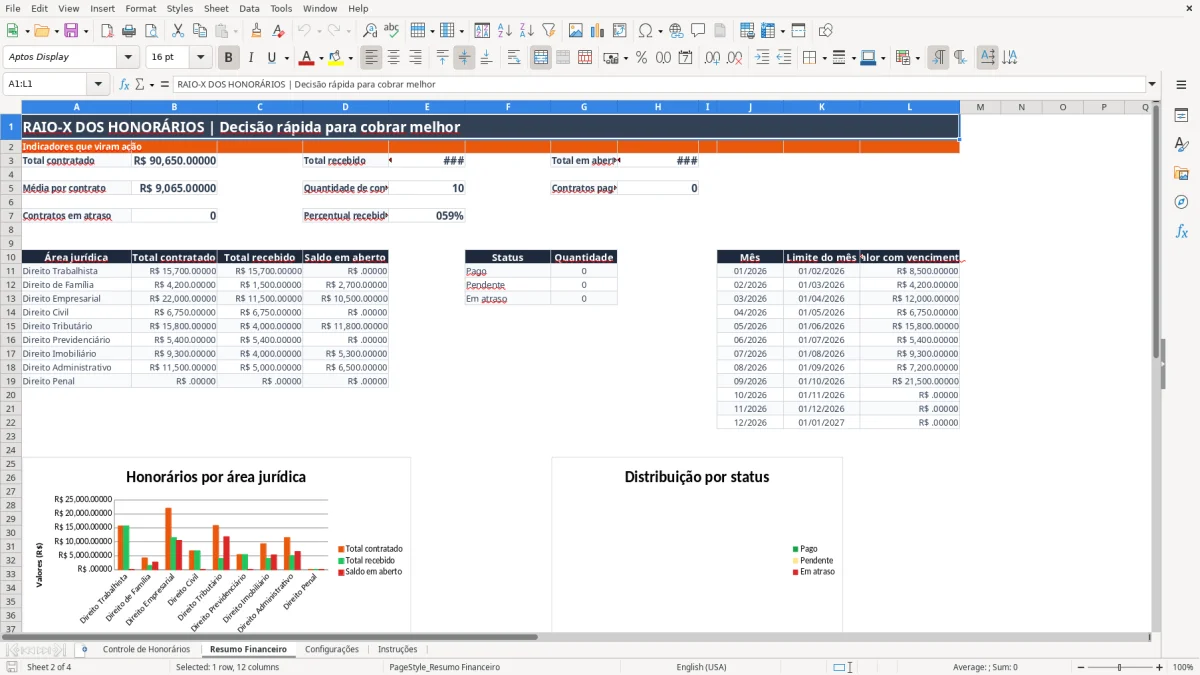The height and width of the screenshot is (675, 1200).
Task: Click the Increase Indent icon
Action: tap(762, 57)
